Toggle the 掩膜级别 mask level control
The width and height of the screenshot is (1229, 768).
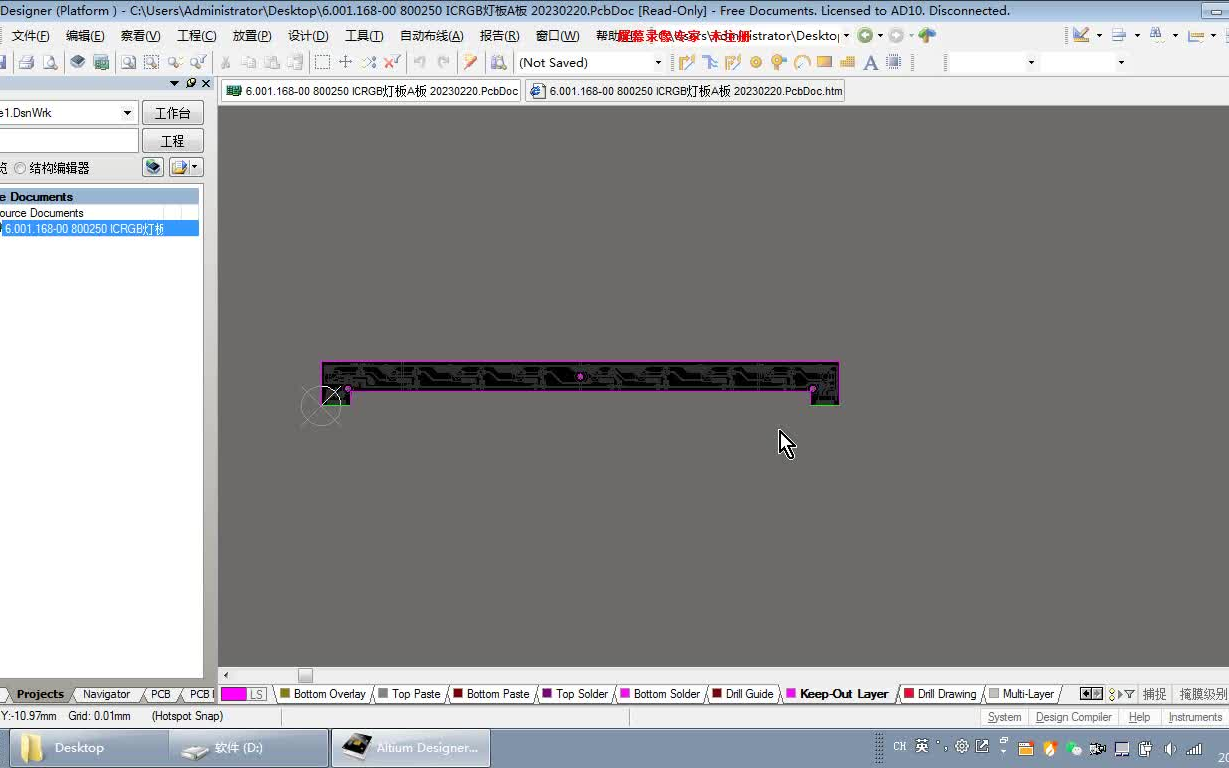[x=1202, y=693]
